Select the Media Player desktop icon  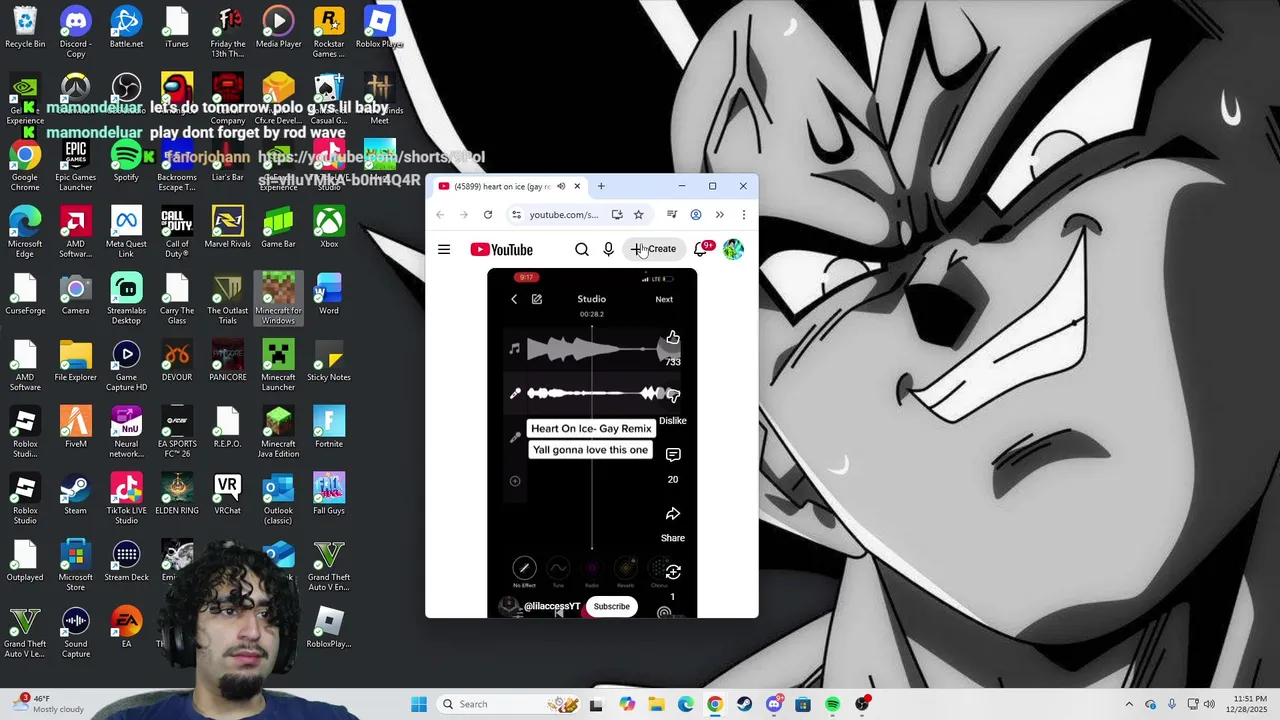point(278,28)
